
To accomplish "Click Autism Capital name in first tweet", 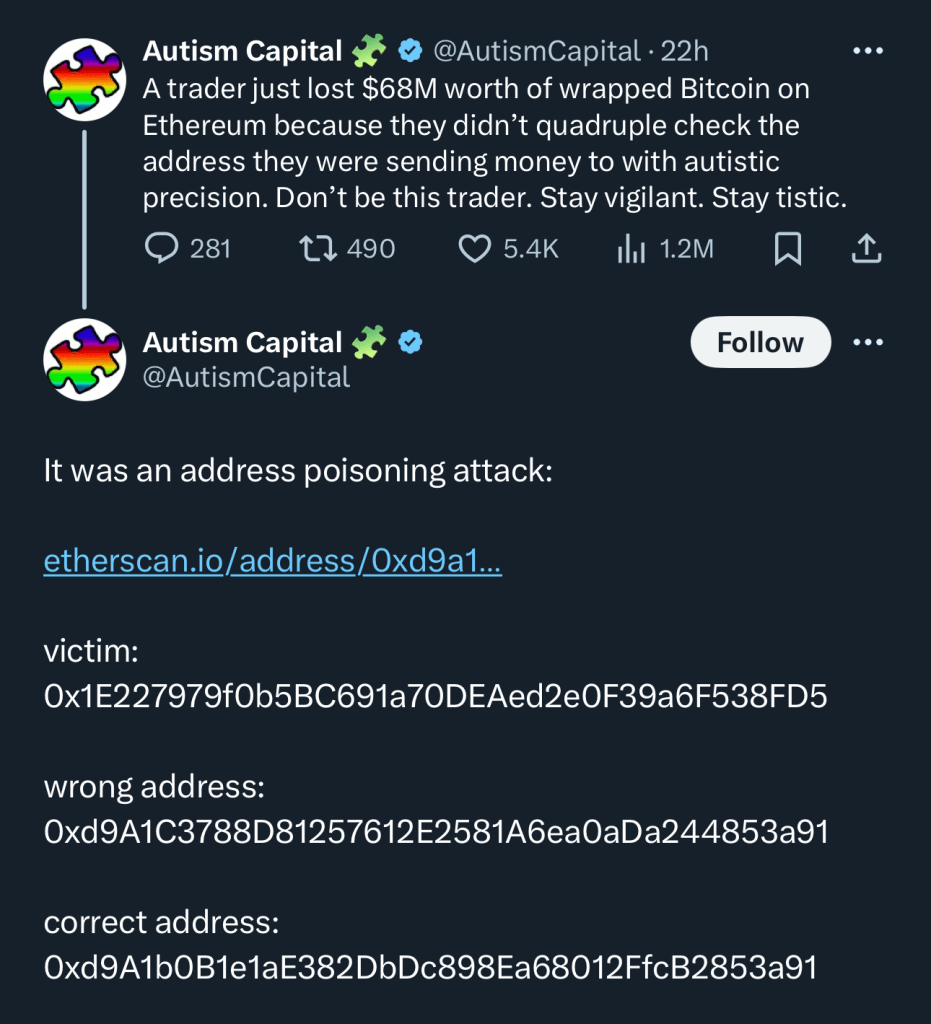I will [242, 50].
